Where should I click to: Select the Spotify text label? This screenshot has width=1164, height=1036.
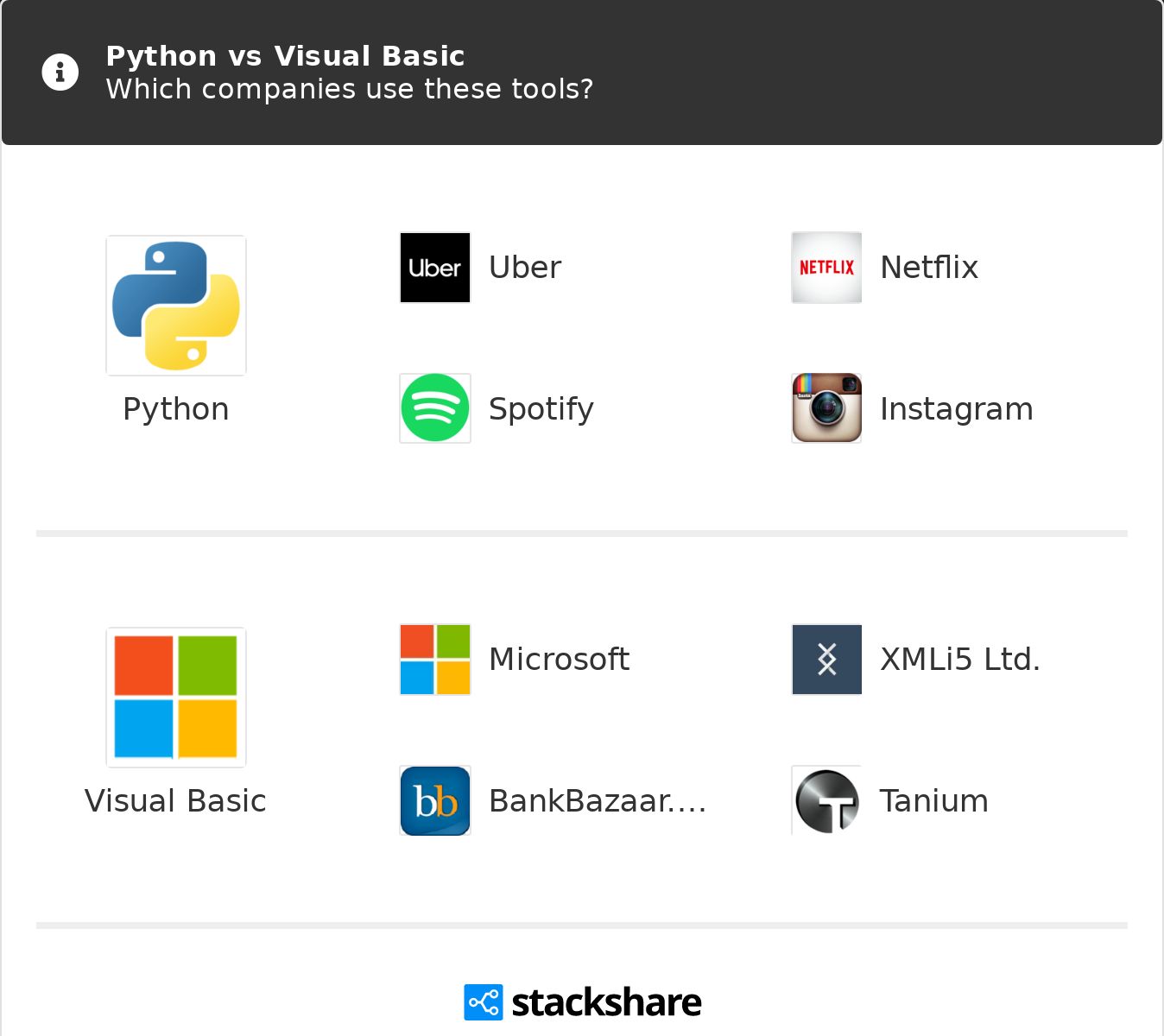tap(541, 407)
